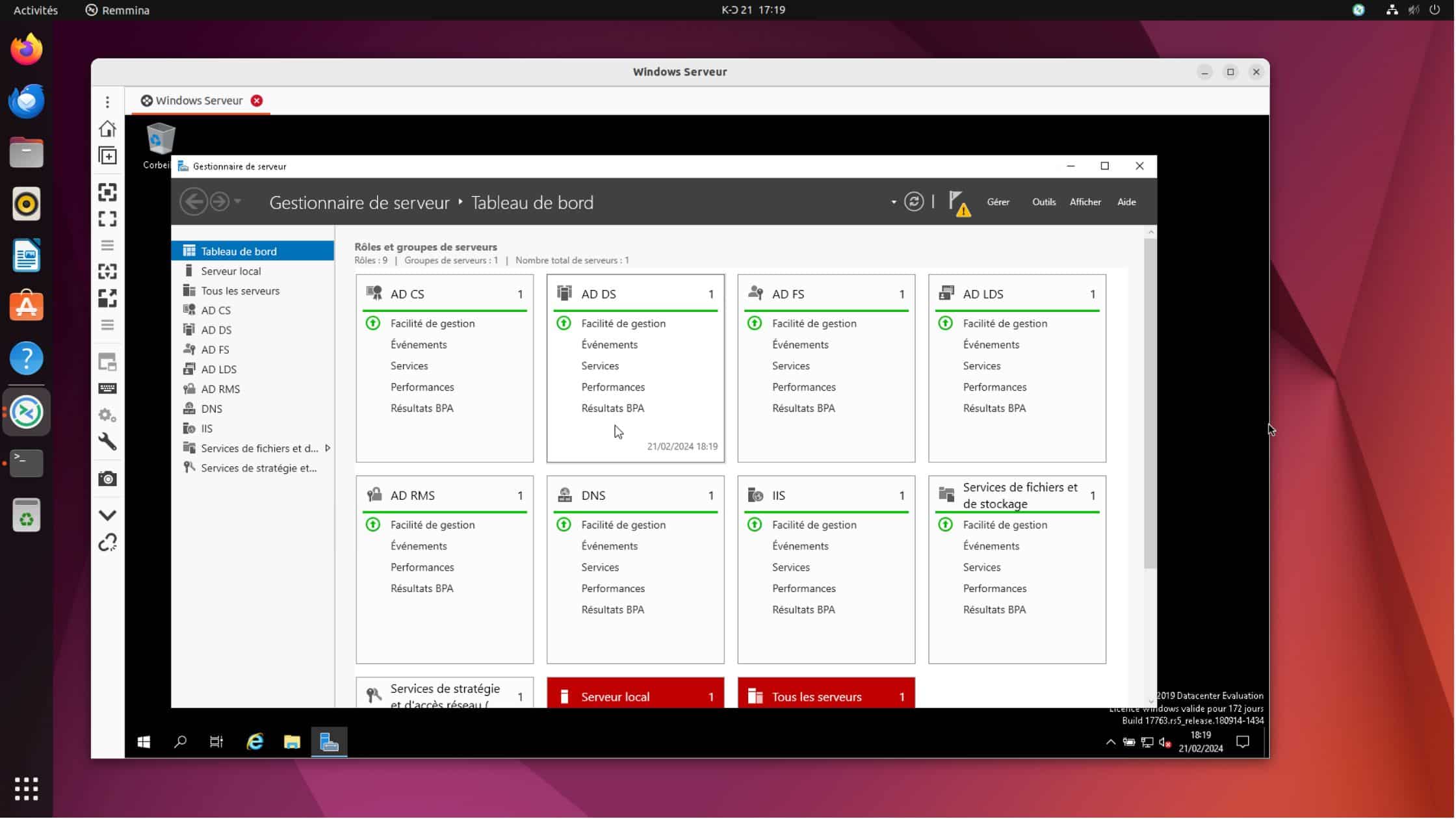Image resolution: width=1456 pixels, height=819 pixels.
Task: Open the Aide menu
Action: (1126, 202)
